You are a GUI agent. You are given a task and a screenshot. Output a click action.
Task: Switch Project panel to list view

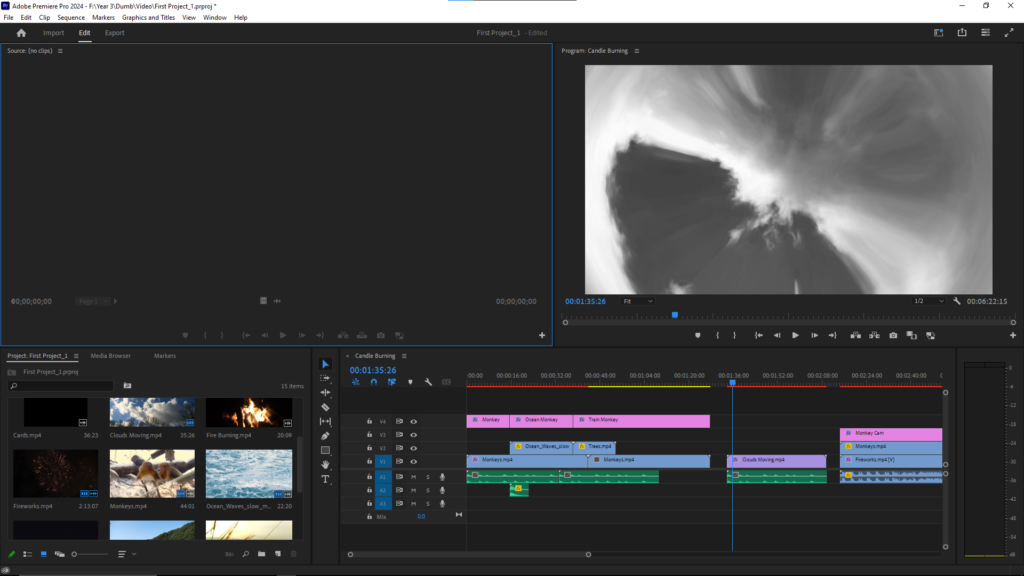(x=27, y=554)
